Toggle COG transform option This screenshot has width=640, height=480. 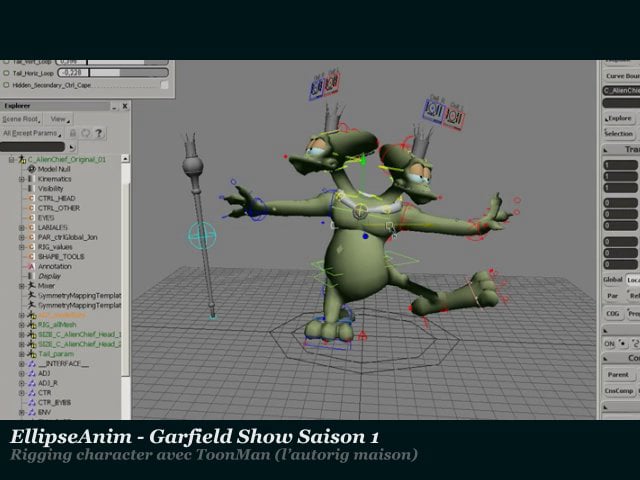[x=613, y=313]
